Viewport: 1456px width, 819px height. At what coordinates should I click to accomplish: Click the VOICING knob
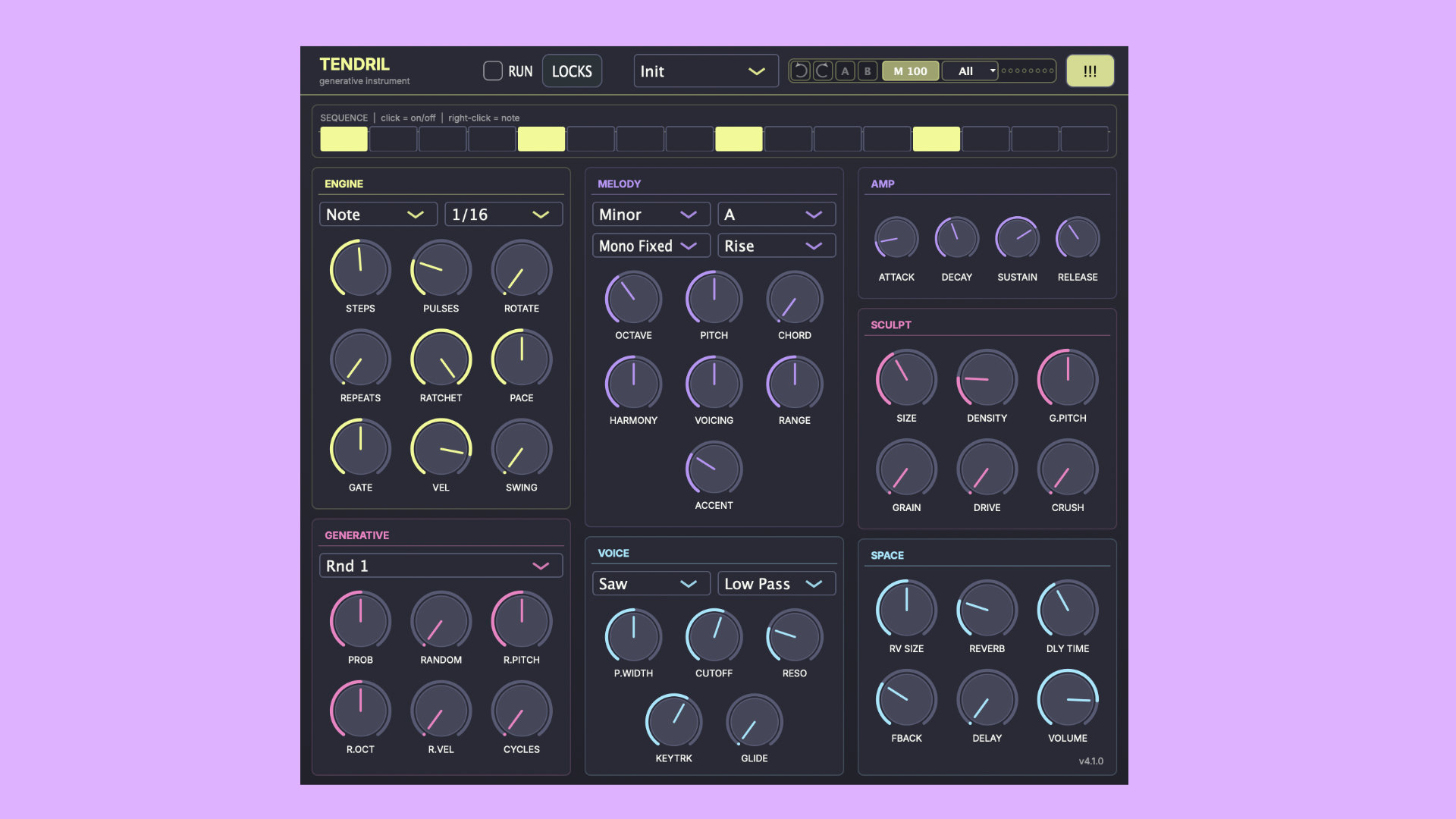click(714, 384)
